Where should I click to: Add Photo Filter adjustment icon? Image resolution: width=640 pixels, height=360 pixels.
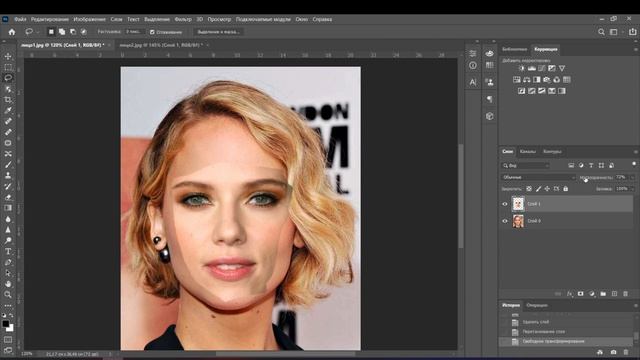(547, 80)
